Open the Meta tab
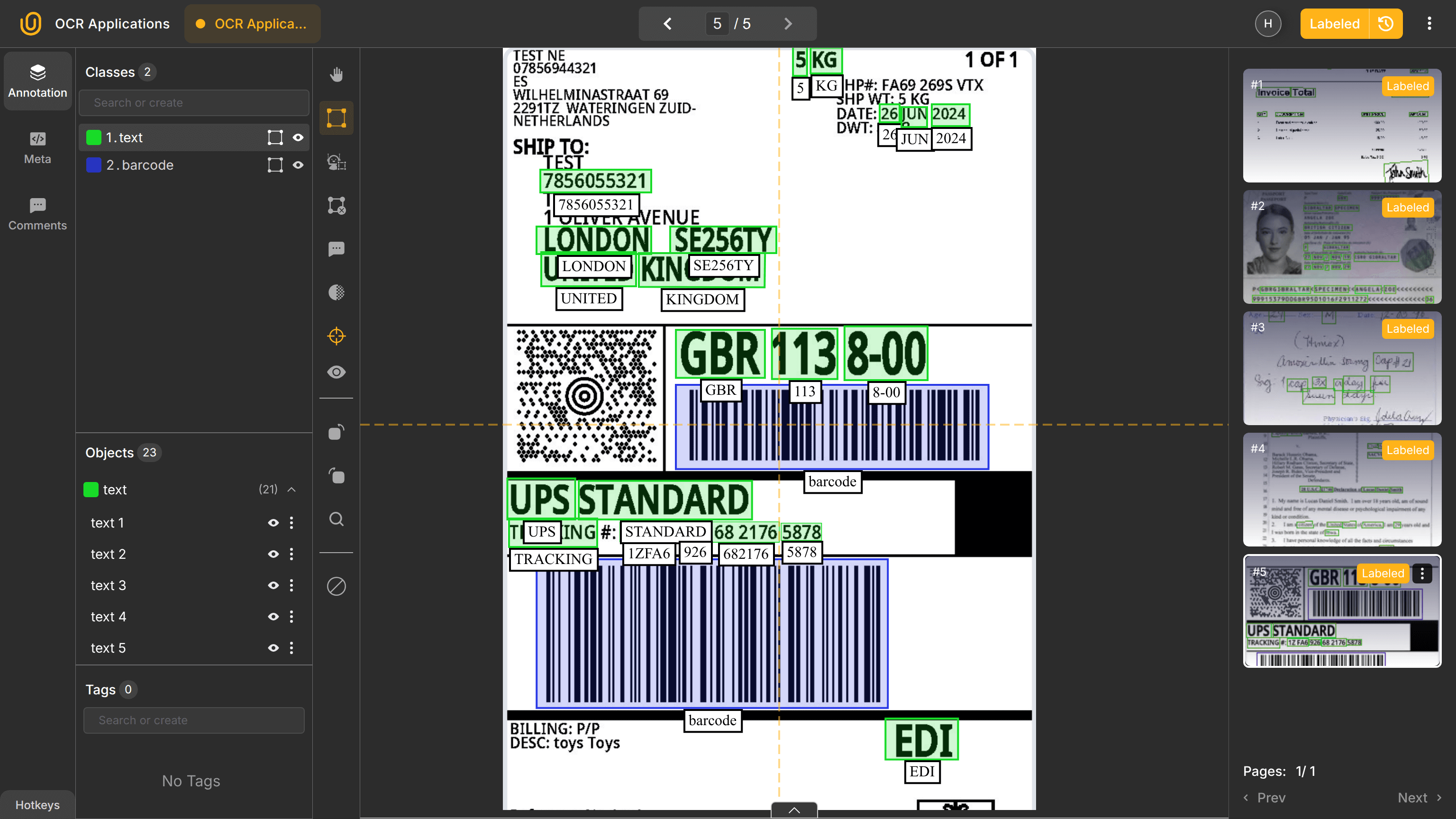The image size is (1456, 819). (x=37, y=147)
